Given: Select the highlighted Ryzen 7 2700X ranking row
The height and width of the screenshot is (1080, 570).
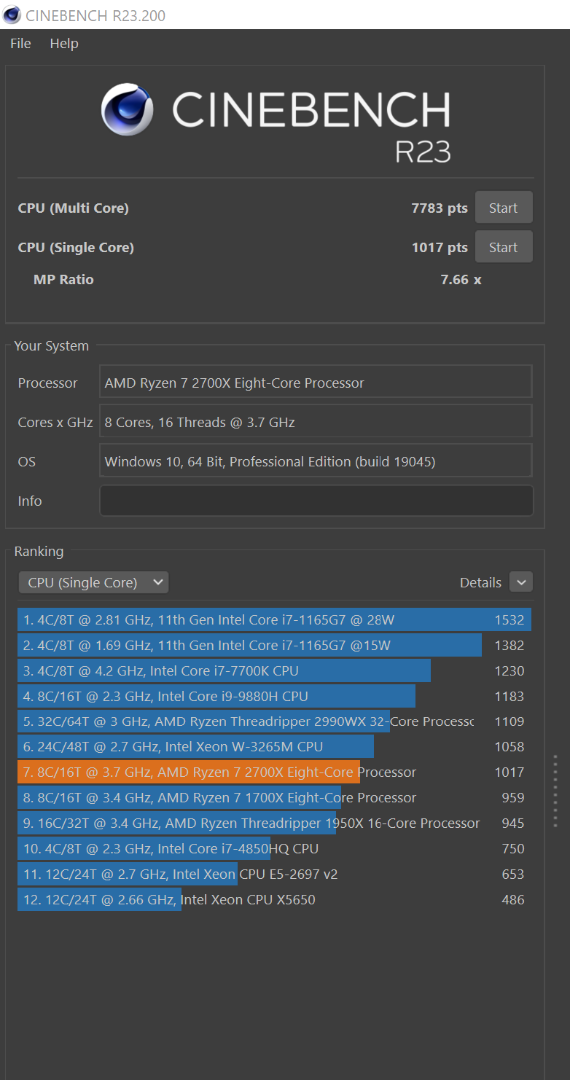Looking at the screenshot, I should click(274, 772).
